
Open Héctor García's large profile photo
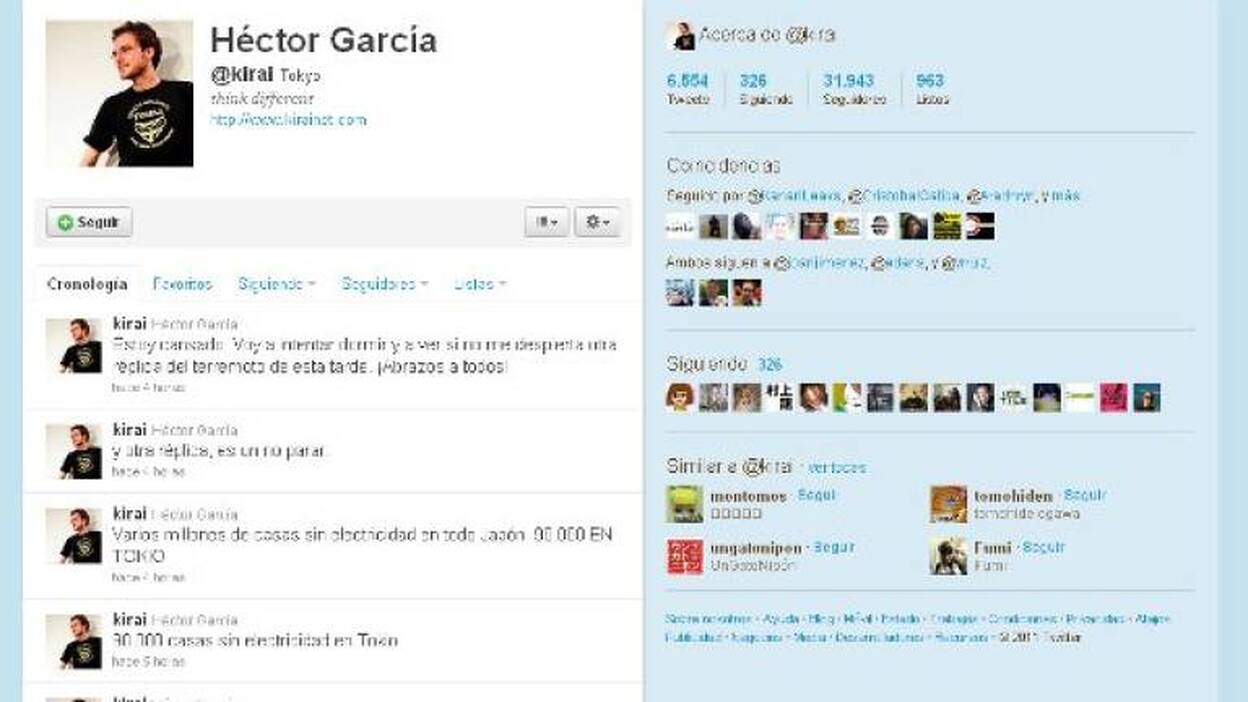119,93
